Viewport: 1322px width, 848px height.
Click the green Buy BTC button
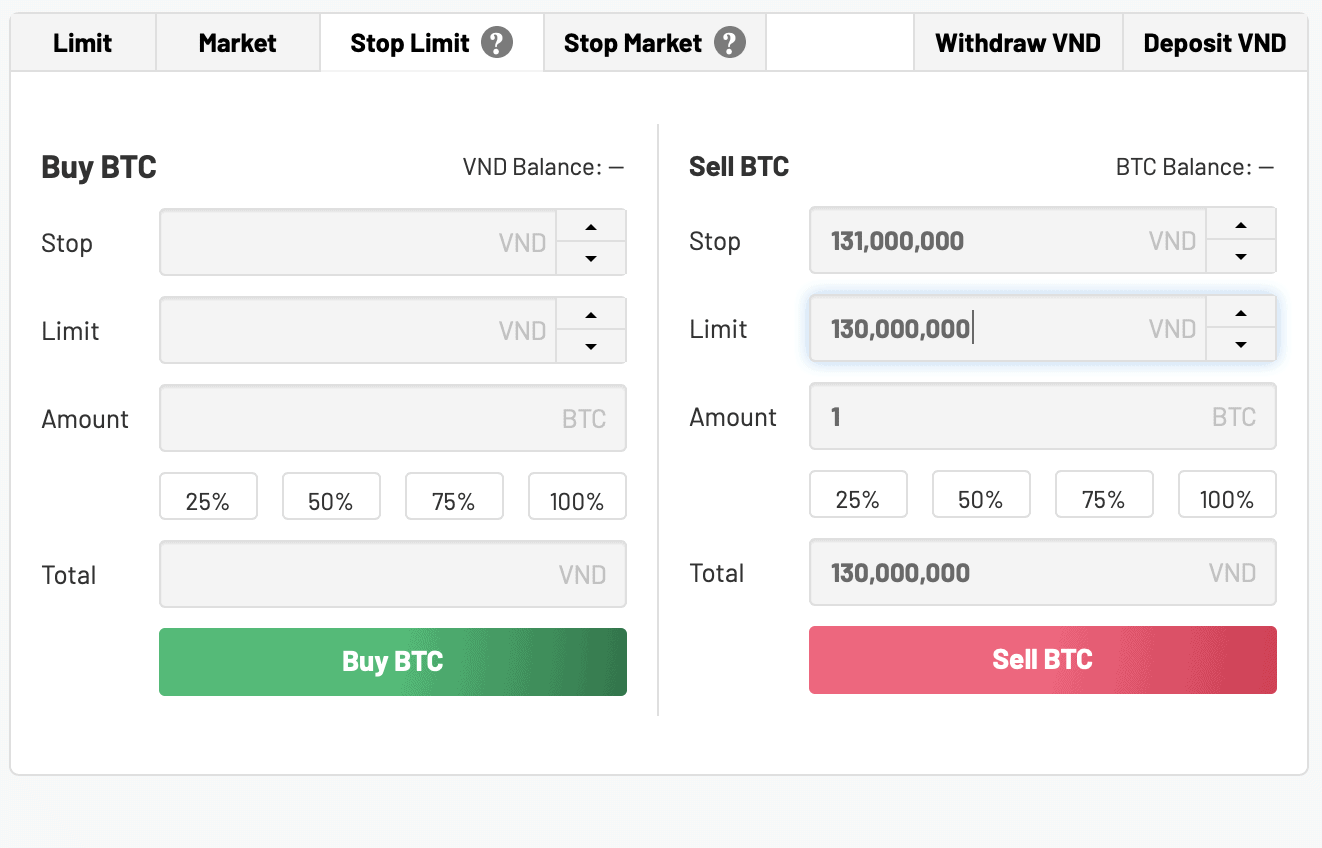tap(393, 661)
